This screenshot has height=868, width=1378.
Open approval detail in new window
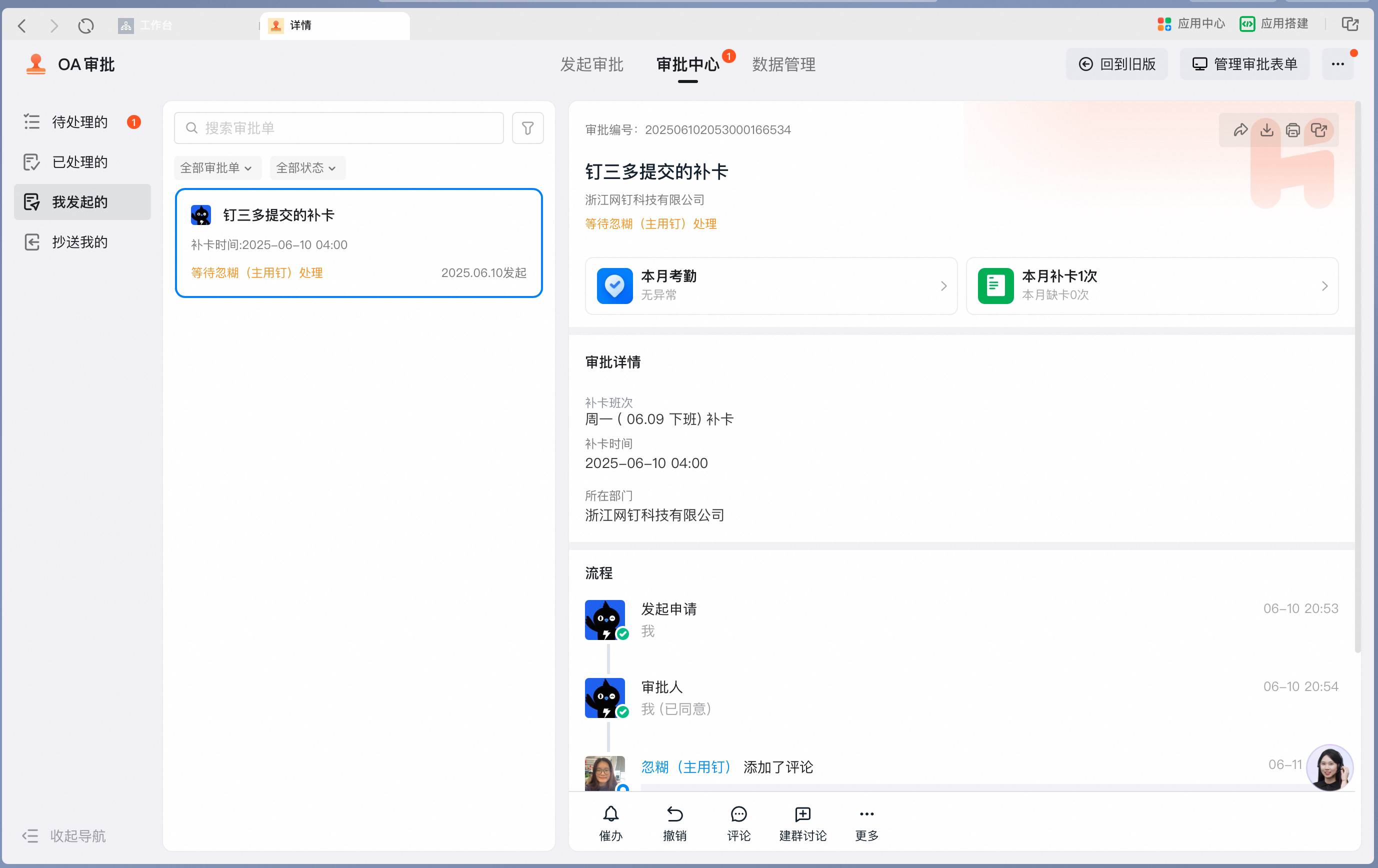click(1319, 130)
